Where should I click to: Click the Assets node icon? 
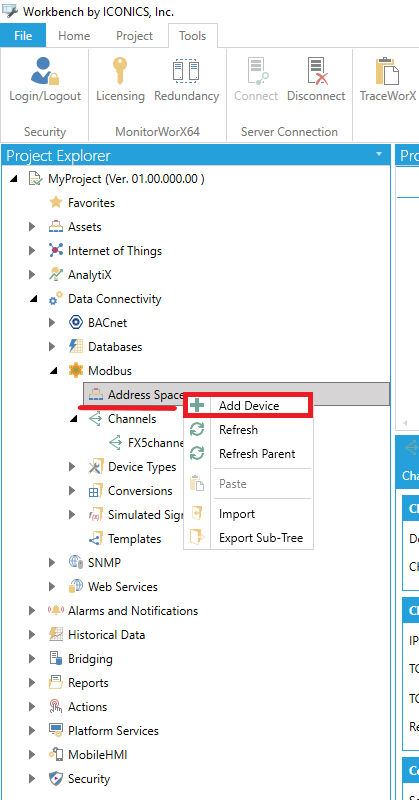[55, 227]
